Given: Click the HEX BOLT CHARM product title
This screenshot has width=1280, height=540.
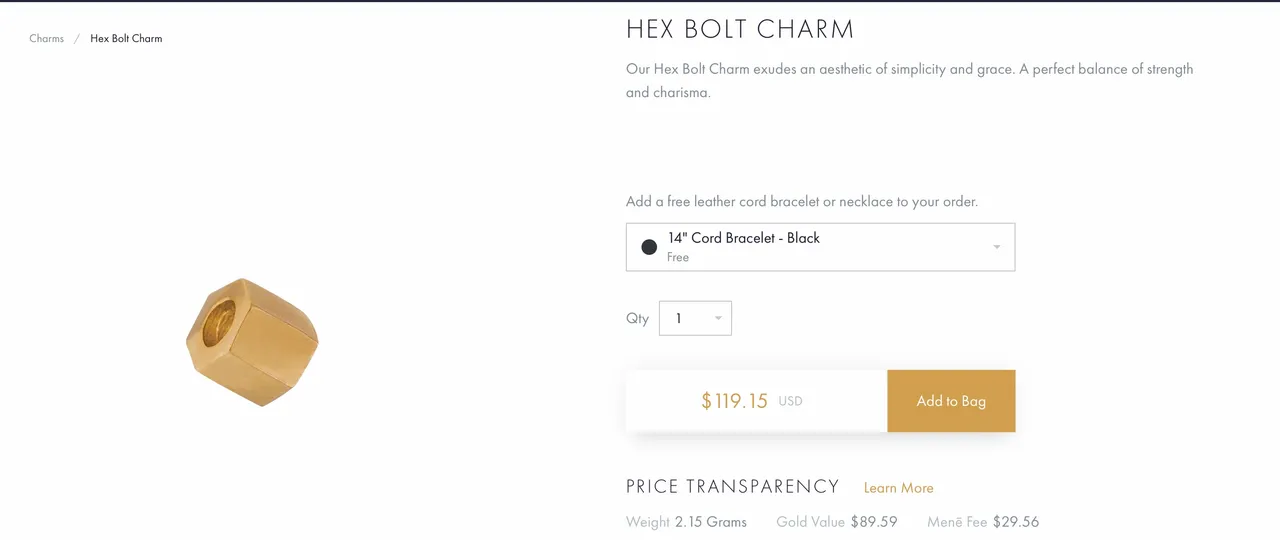Looking at the screenshot, I should [x=740, y=29].
